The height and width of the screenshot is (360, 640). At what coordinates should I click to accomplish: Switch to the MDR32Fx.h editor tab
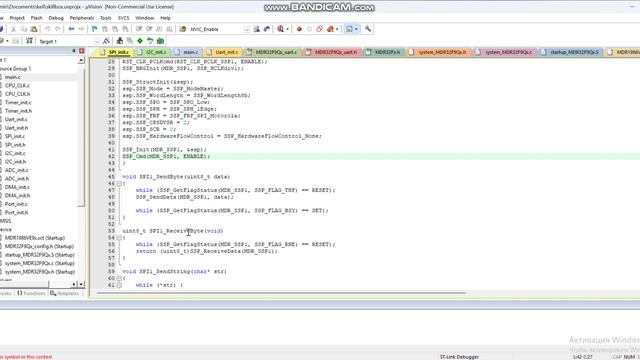(384, 52)
